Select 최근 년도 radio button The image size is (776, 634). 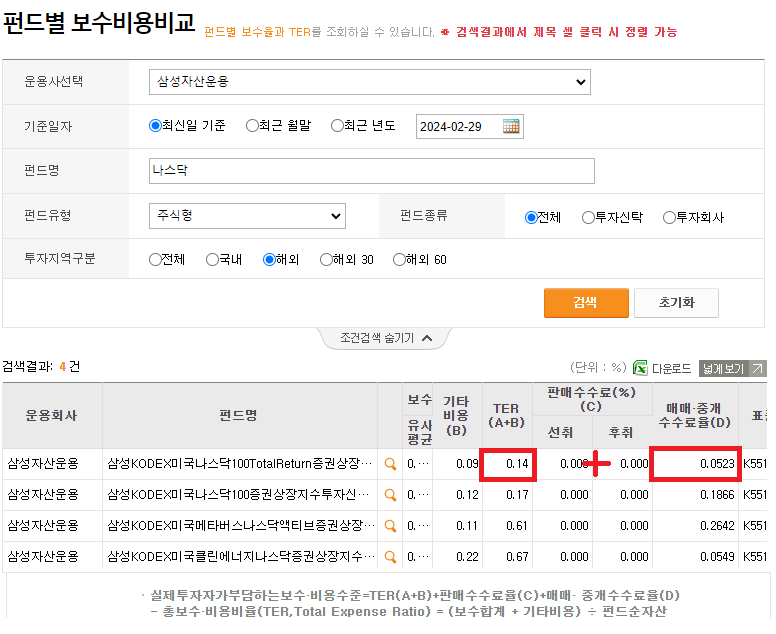click(x=337, y=126)
